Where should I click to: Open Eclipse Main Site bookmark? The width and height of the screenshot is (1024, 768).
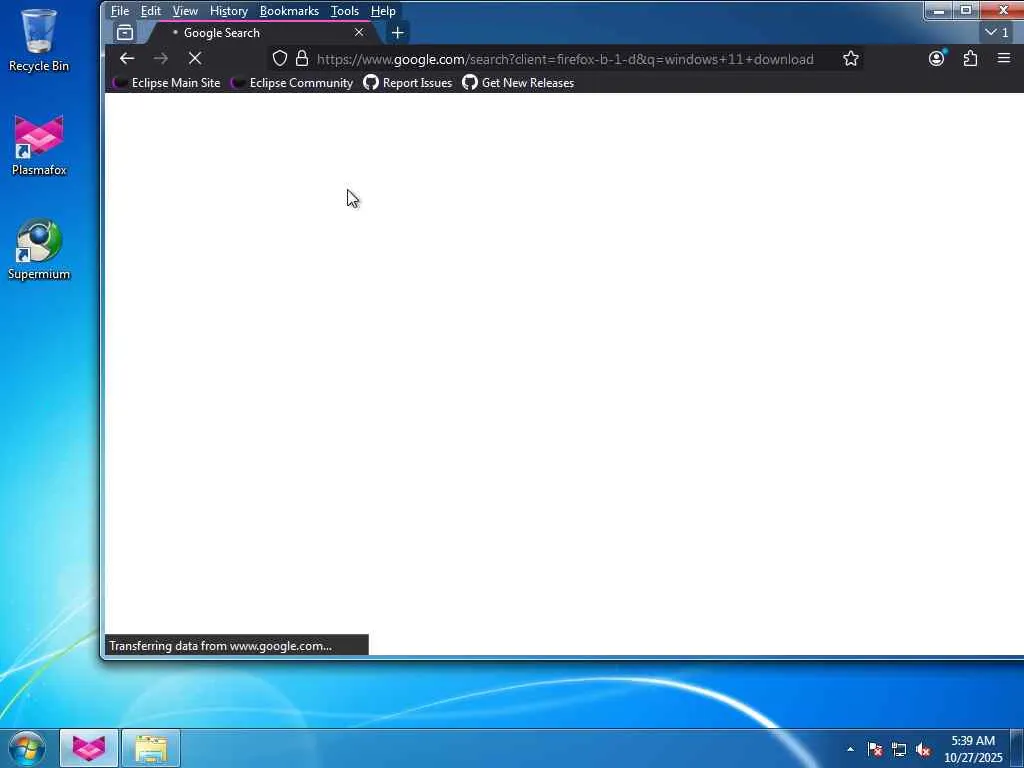coord(167,83)
